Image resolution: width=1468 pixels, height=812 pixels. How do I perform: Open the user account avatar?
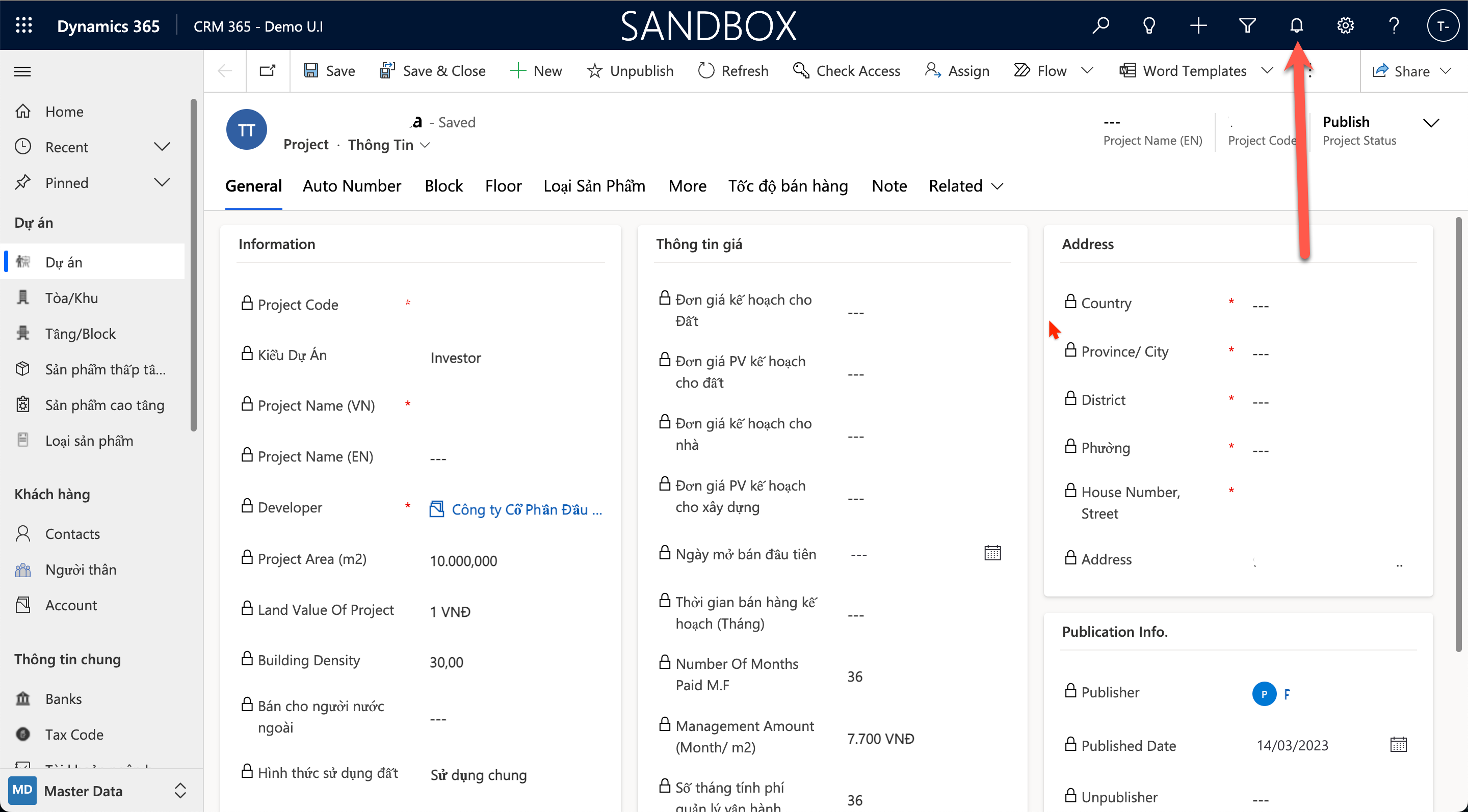pyautogui.click(x=1443, y=25)
